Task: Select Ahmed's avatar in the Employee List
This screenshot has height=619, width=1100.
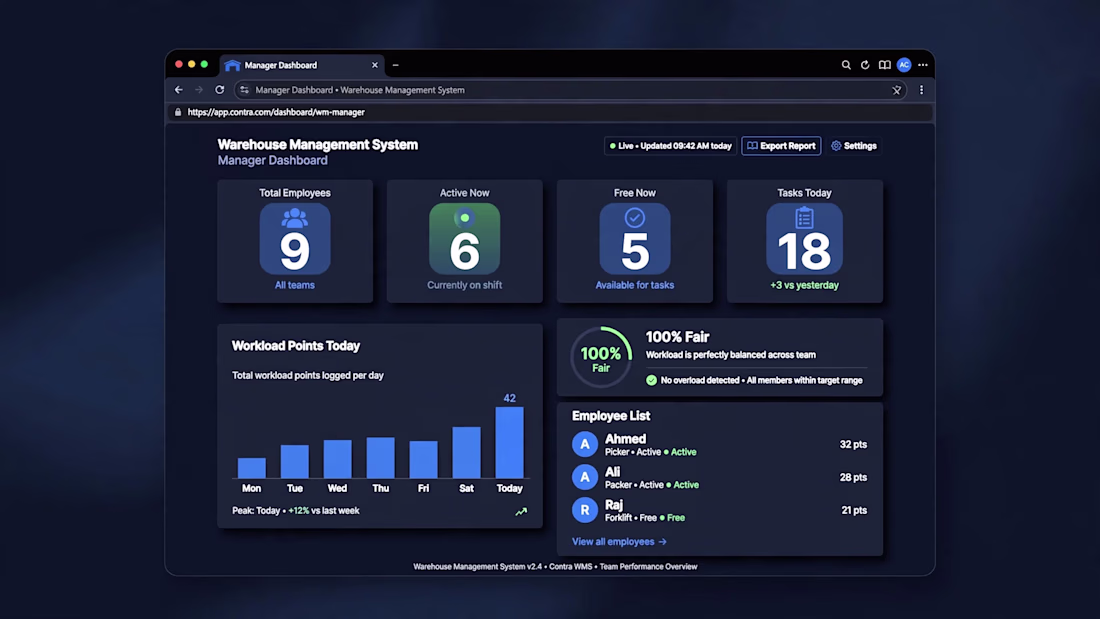Action: tap(584, 444)
